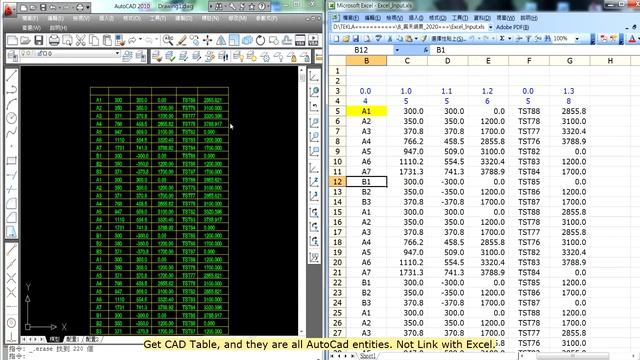Switch to 配置1 layout tab in AutoCAD

click(x=72, y=339)
